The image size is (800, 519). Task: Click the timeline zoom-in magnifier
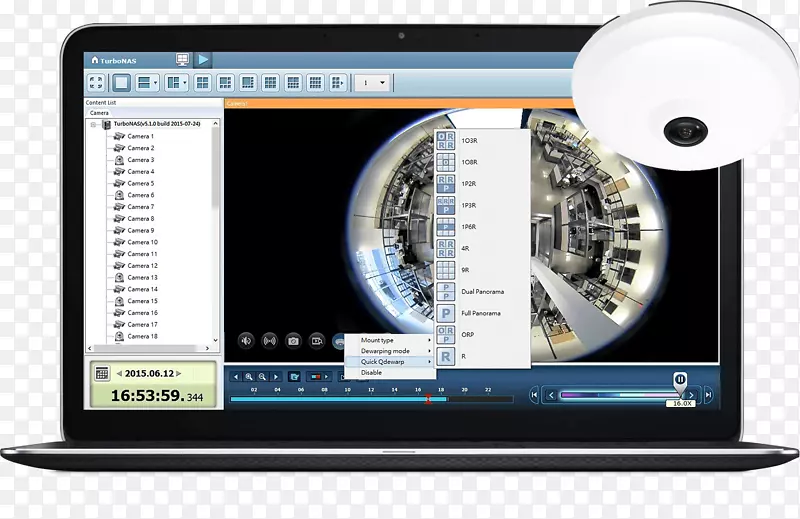tap(249, 377)
